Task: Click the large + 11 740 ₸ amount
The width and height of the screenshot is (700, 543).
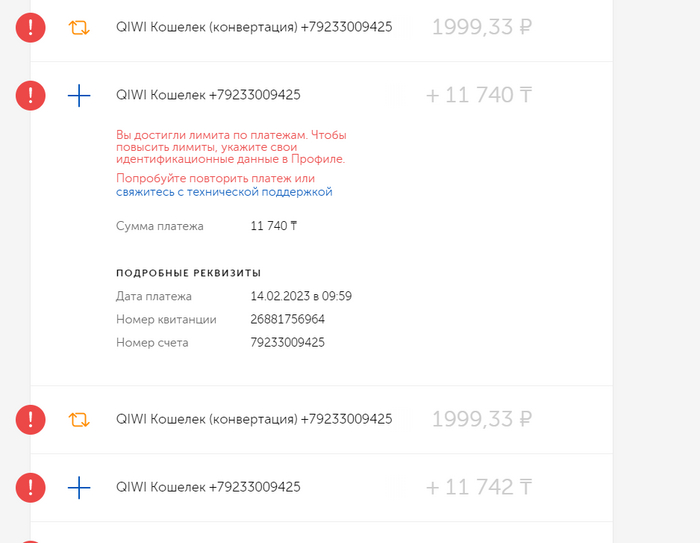Action: click(x=479, y=96)
